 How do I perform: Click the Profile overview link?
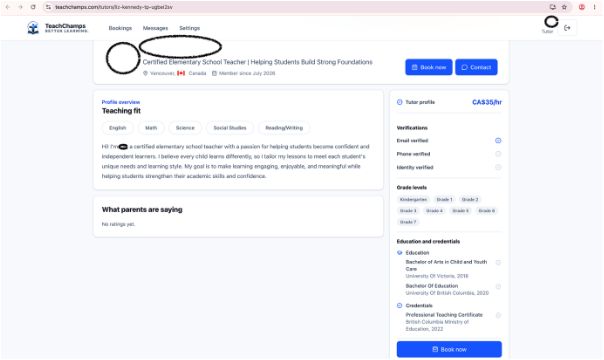coord(121,102)
